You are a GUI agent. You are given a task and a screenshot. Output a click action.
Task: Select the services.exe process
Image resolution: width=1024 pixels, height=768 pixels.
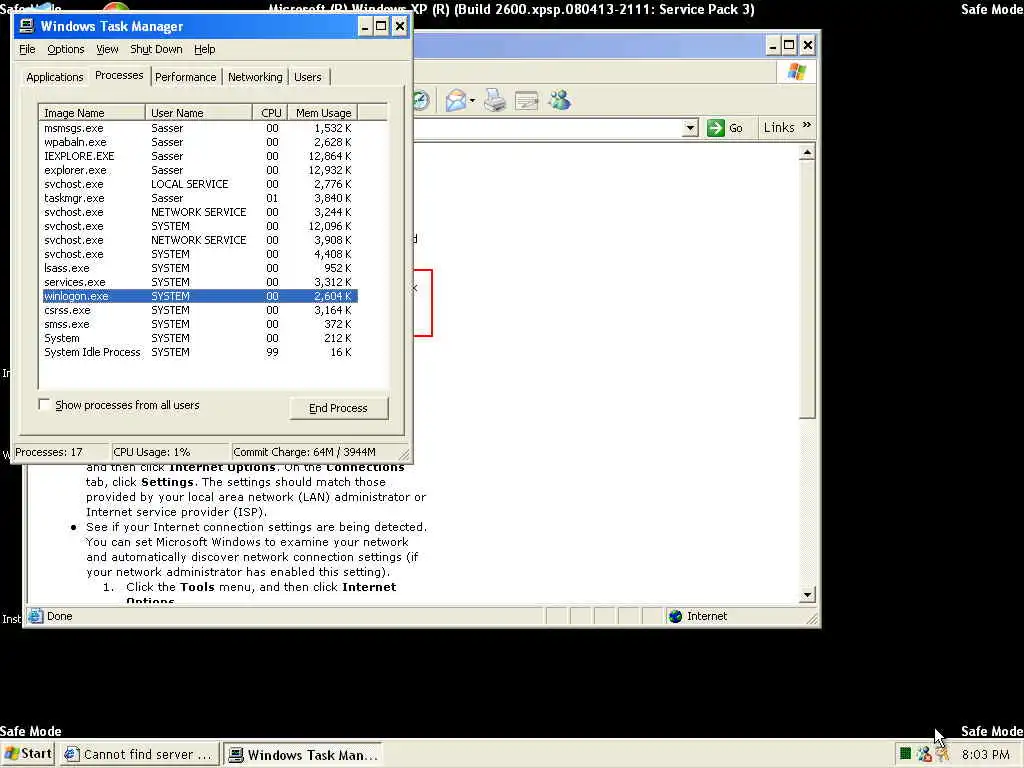click(x=199, y=282)
